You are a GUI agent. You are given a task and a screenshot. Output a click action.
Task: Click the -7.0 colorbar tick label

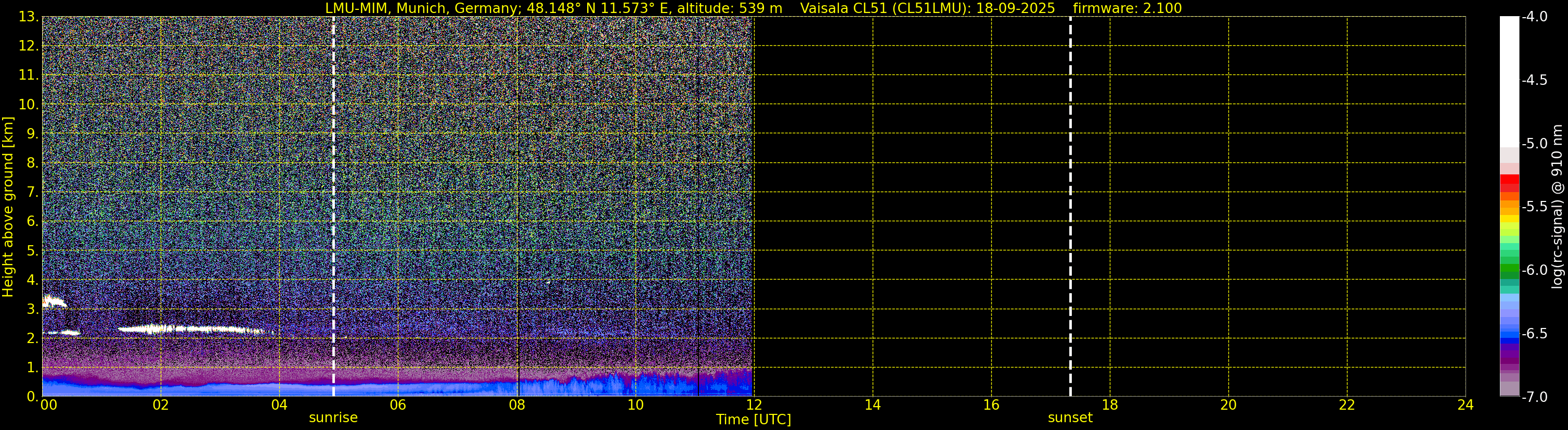[1534, 397]
